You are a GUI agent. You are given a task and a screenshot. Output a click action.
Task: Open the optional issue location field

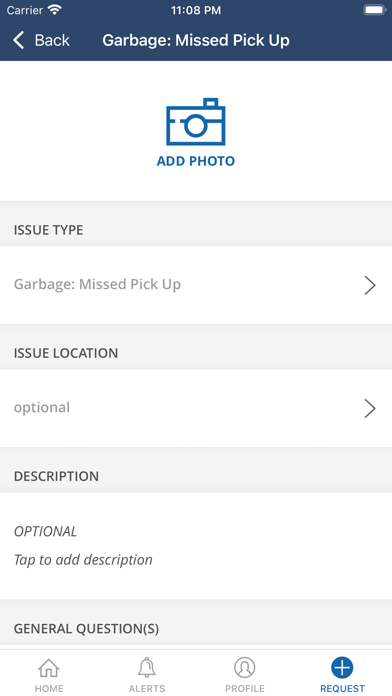[x=196, y=408]
